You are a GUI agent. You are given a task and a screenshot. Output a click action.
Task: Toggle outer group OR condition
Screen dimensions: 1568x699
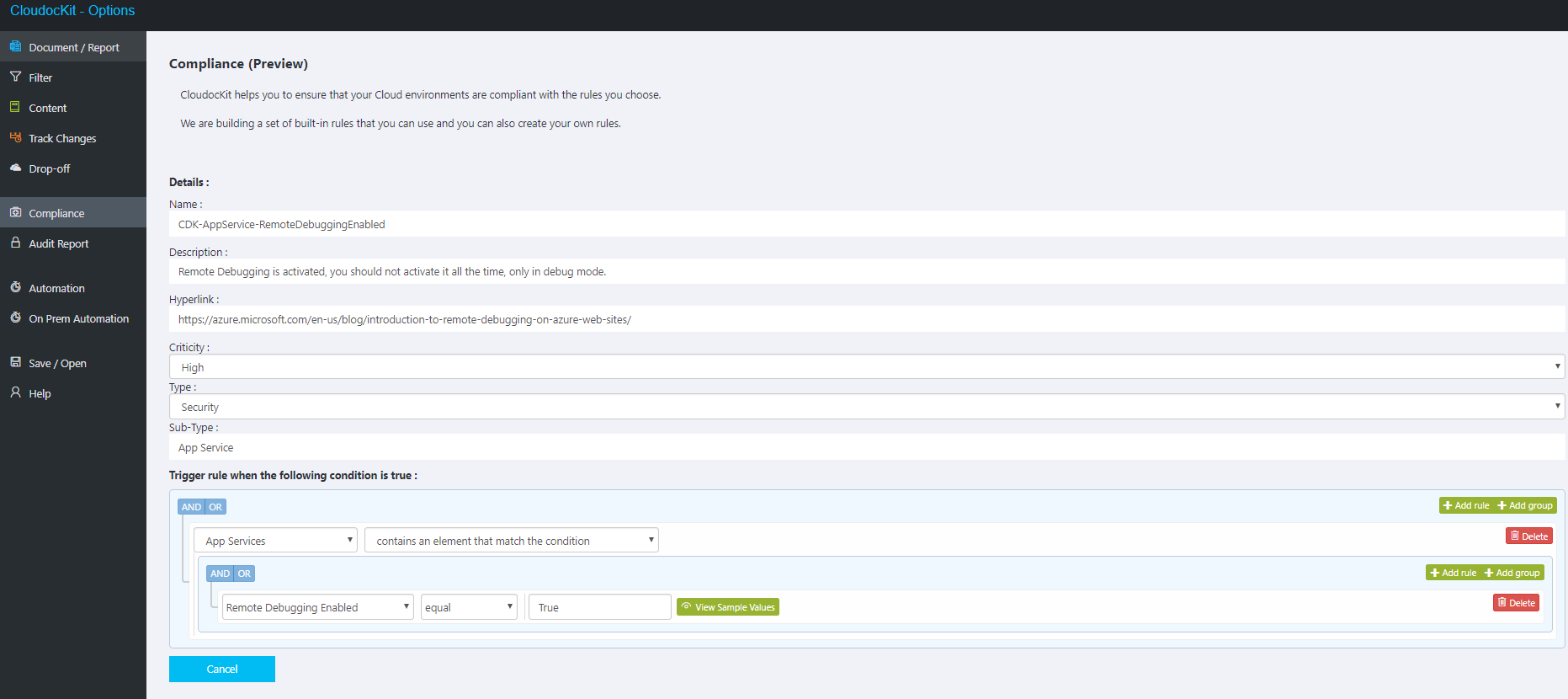tap(215, 507)
